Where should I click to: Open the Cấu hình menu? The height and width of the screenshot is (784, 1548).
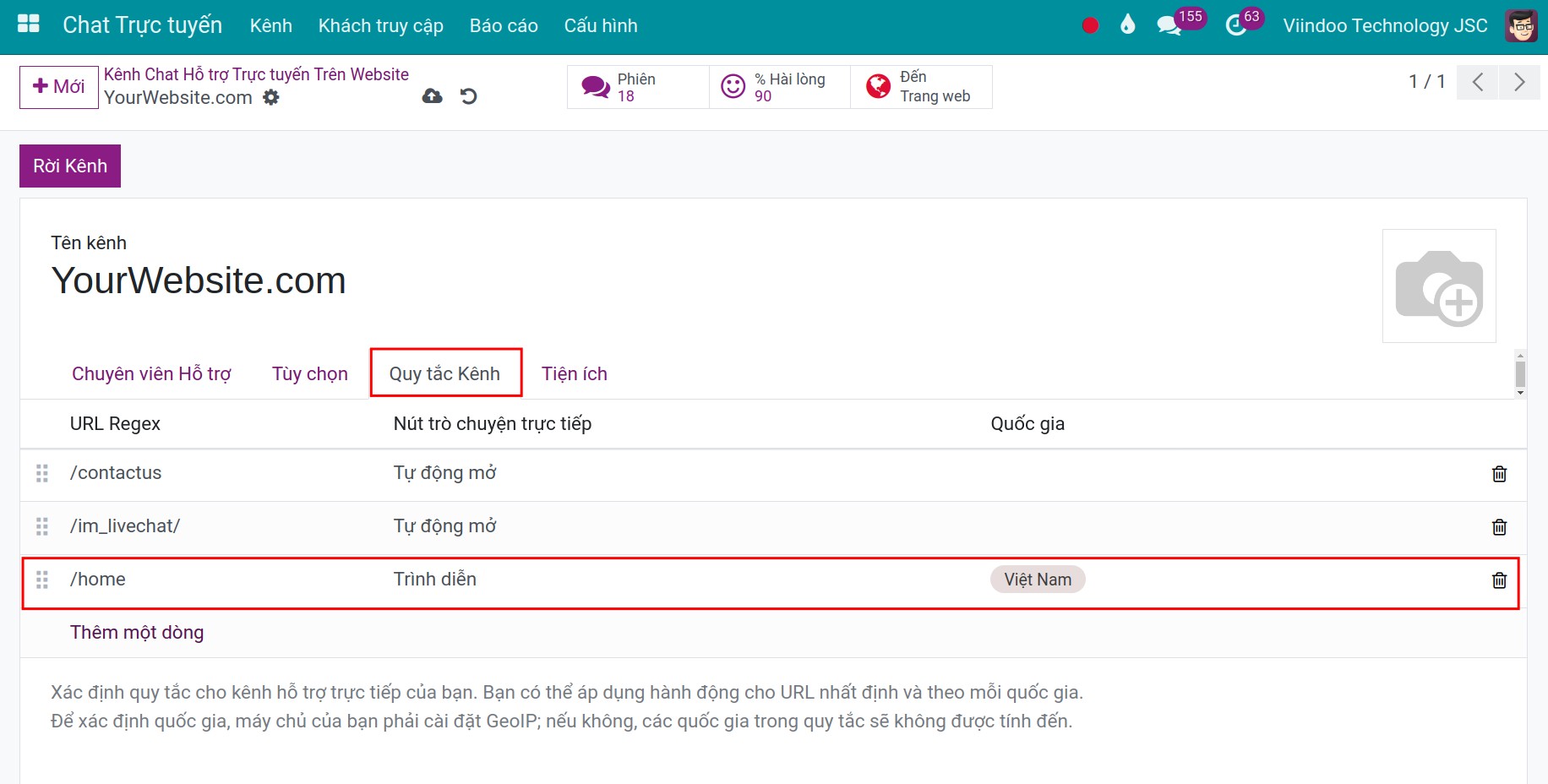point(600,26)
